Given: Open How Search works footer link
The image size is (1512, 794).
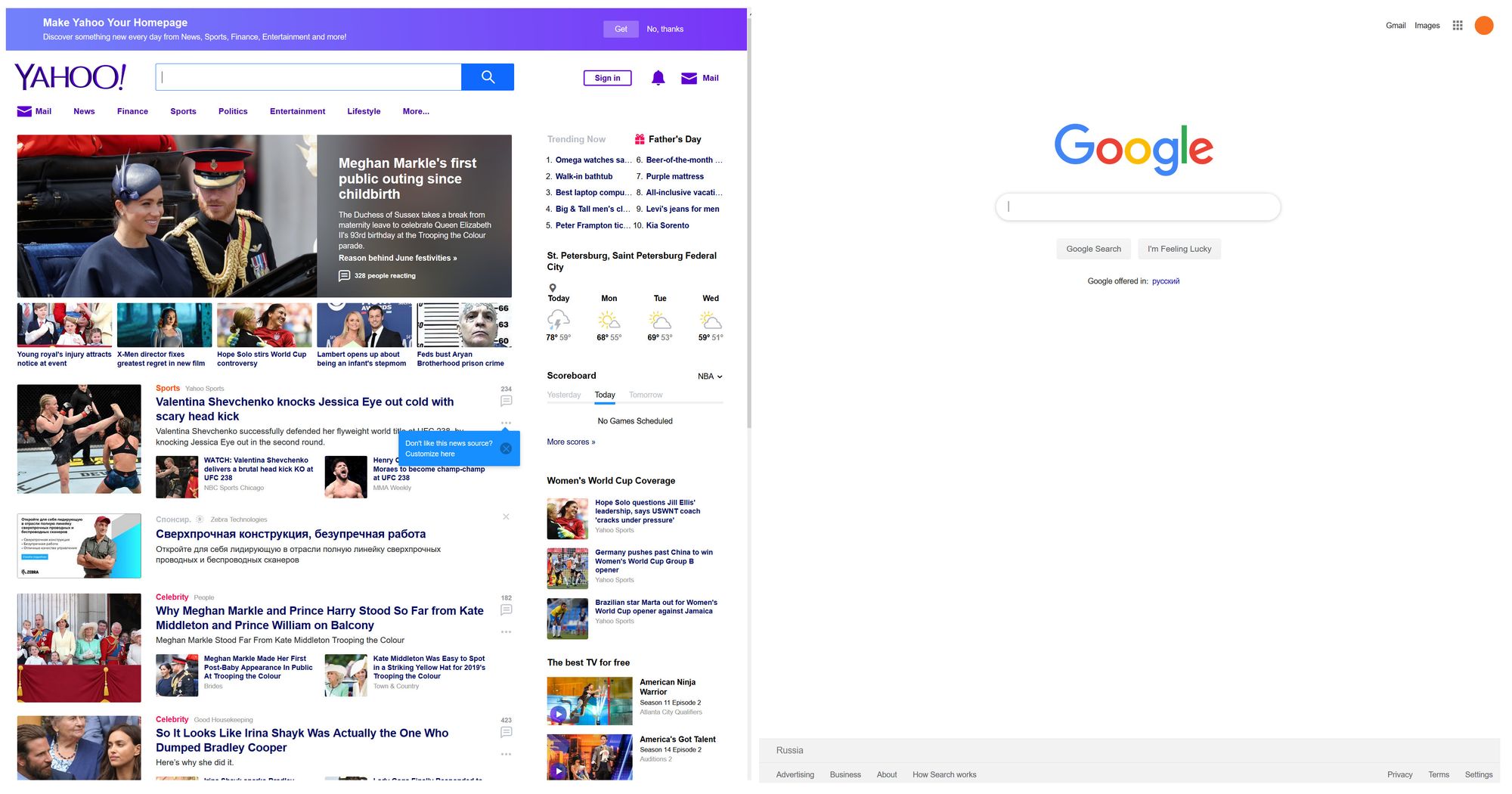Looking at the screenshot, I should (944, 774).
